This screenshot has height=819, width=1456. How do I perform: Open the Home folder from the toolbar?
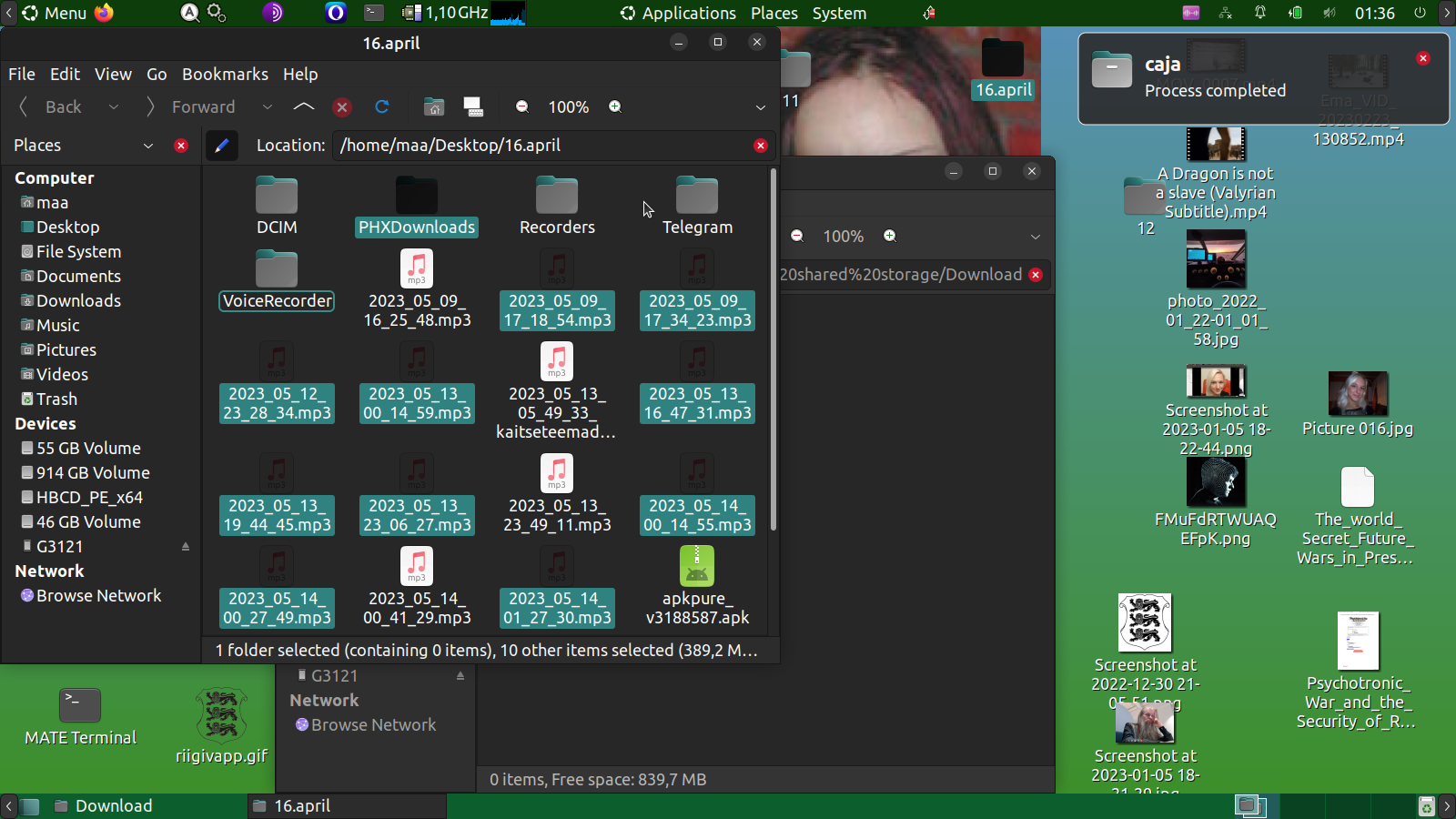(434, 107)
